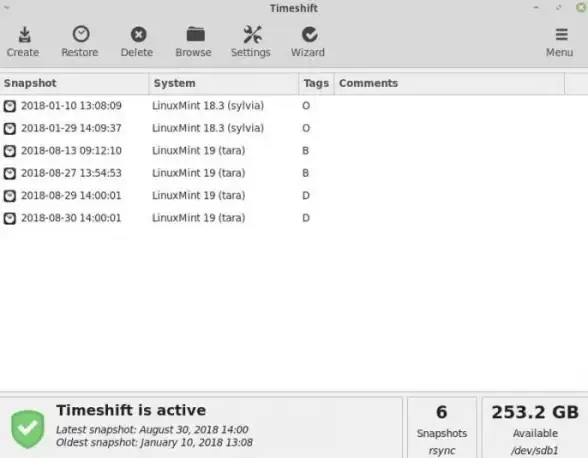Image resolution: width=588 pixels, height=458 pixels.
Task: Click clock icon of 2018-08-13 snapshot
Action: pyautogui.click(x=10, y=151)
